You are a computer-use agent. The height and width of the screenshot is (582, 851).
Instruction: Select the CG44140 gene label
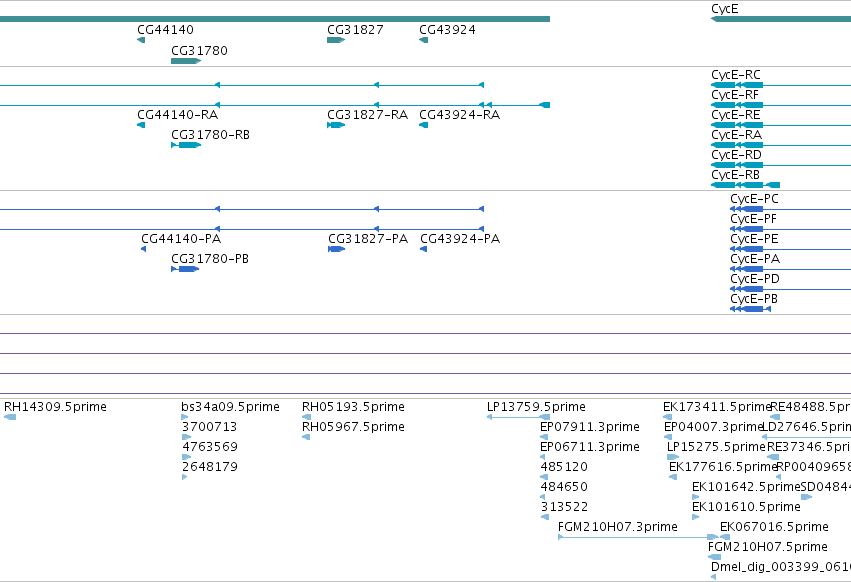(x=165, y=30)
